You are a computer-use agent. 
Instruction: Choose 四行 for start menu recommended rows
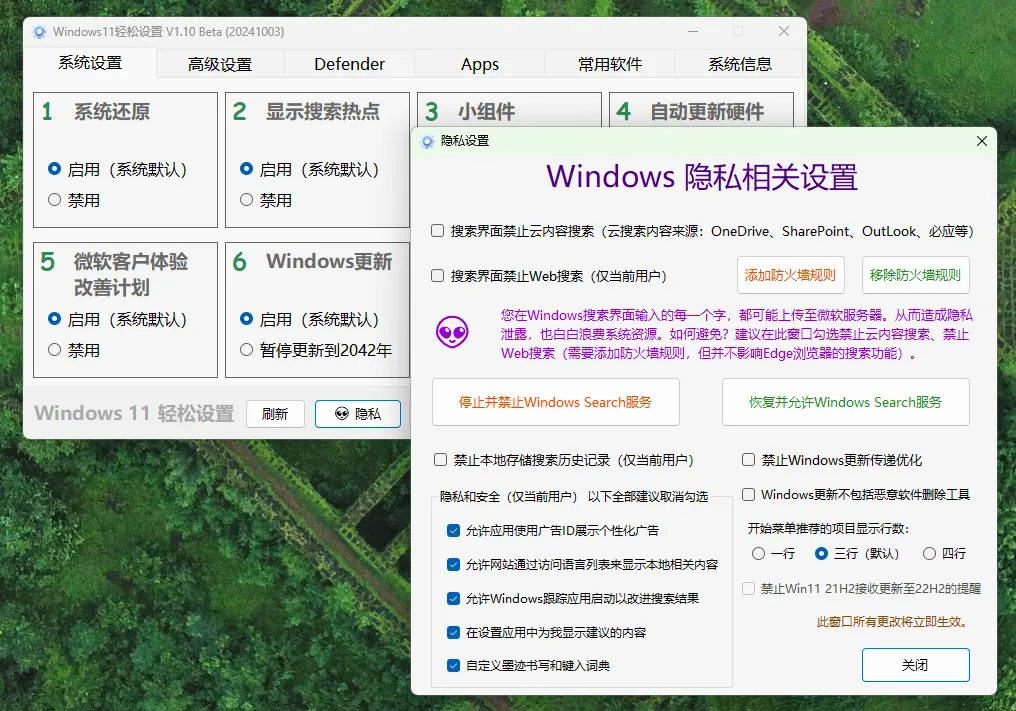pyautogui.click(x=927, y=553)
